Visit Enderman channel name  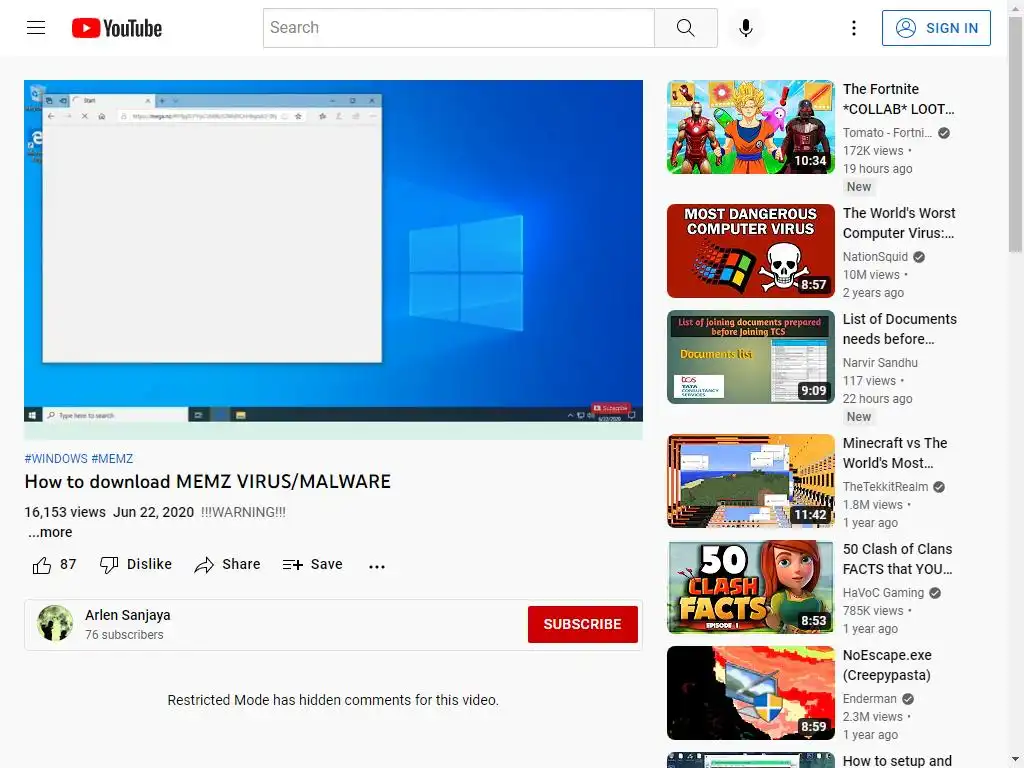coord(869,699)
